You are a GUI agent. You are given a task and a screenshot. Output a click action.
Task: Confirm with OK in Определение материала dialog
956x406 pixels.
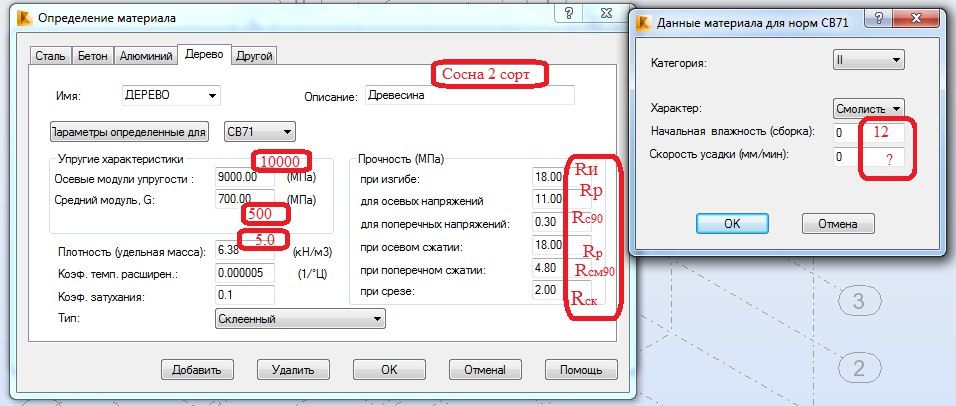(x=389, y=369)
